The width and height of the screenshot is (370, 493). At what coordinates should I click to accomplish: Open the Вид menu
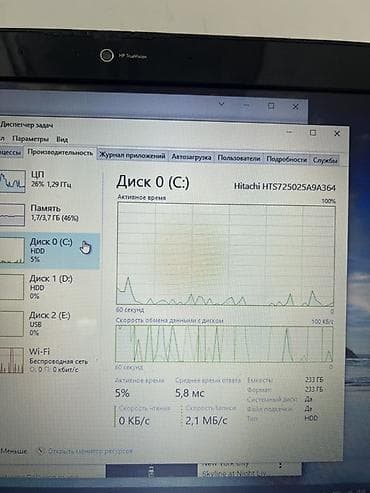(x=62, y=139)
